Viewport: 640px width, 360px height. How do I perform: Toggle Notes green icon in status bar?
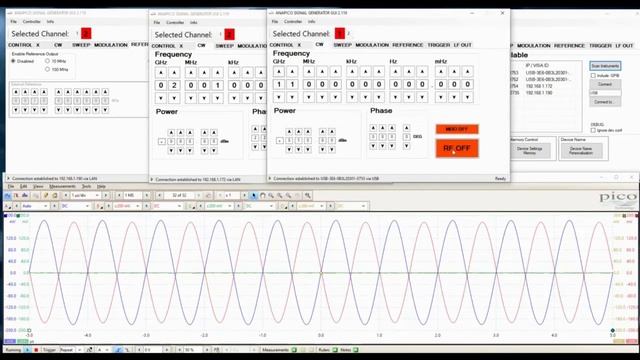click(x=356, y=350)
